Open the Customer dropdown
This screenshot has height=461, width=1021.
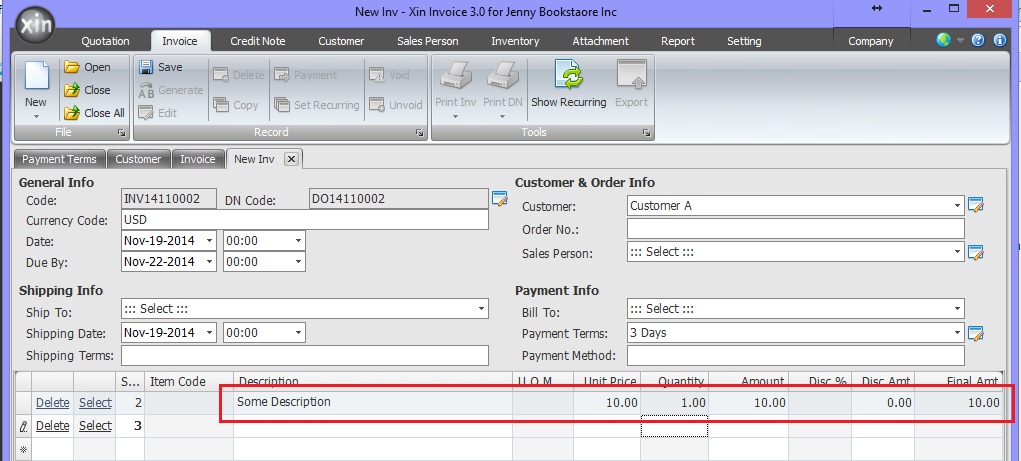pos(957,206)
